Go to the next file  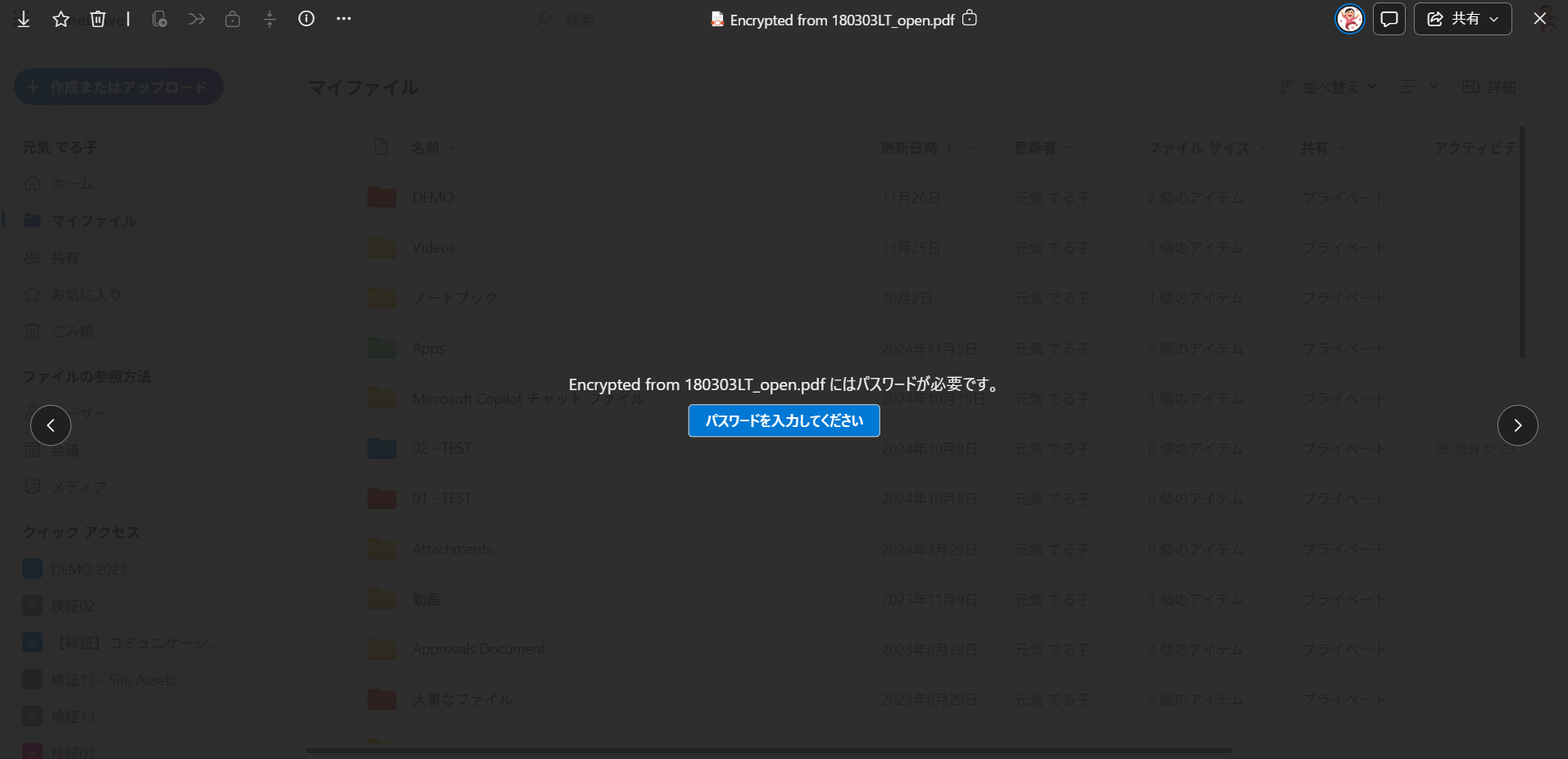point(1517,425)
